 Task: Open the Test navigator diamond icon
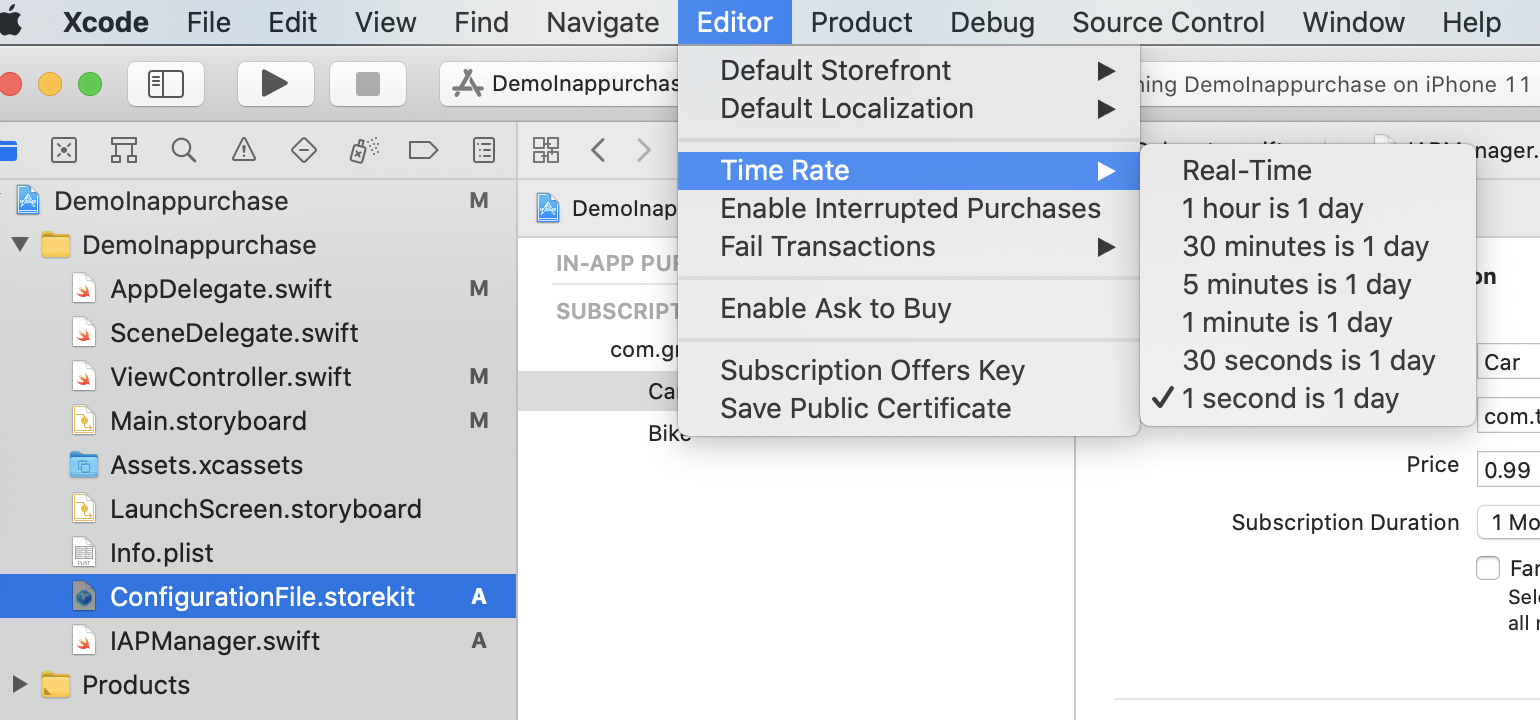[x=303, y=150]
